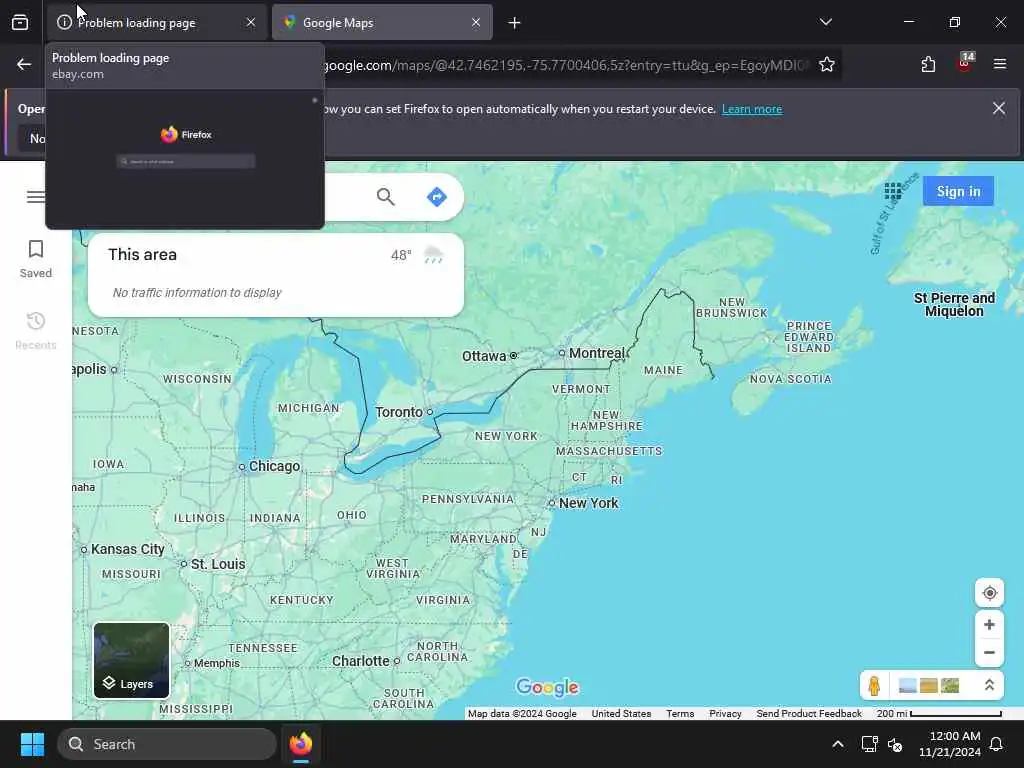Screen dimensions: 1024x768
Task: Click the New York city label
Action: (588, 503)
